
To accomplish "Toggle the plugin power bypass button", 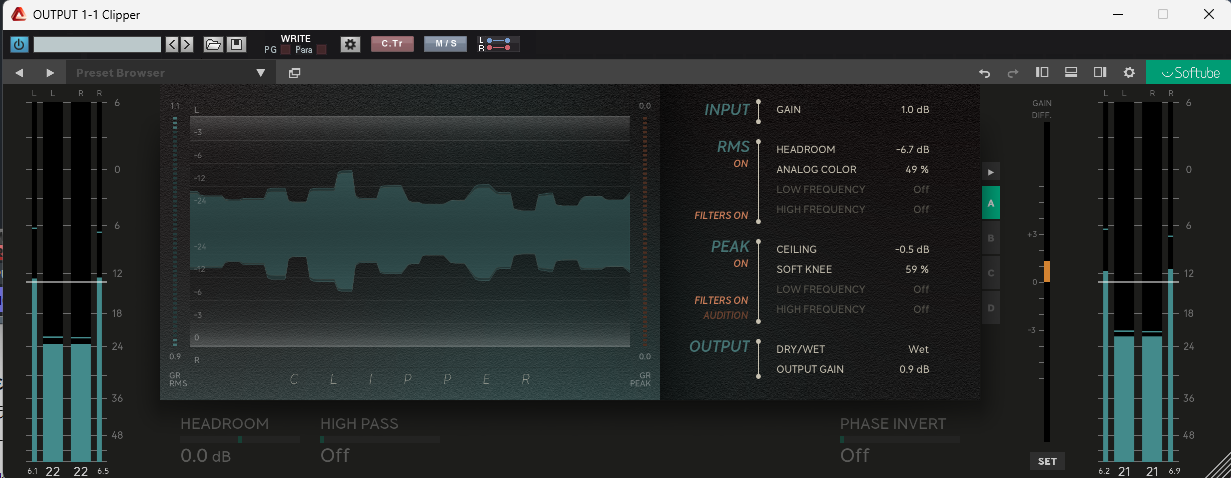I will (19, 44).
